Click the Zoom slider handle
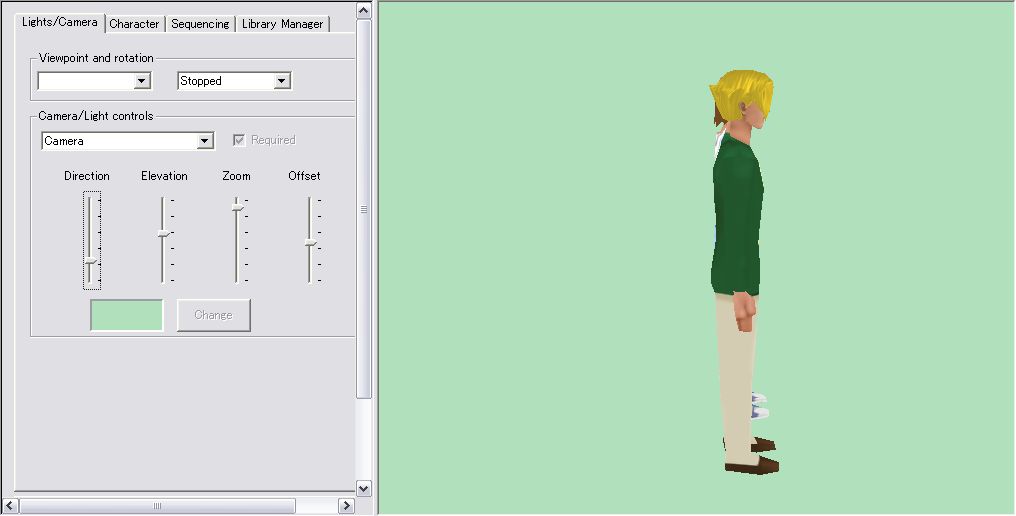This screenshot has height=516, width=1016. [237, 207]
